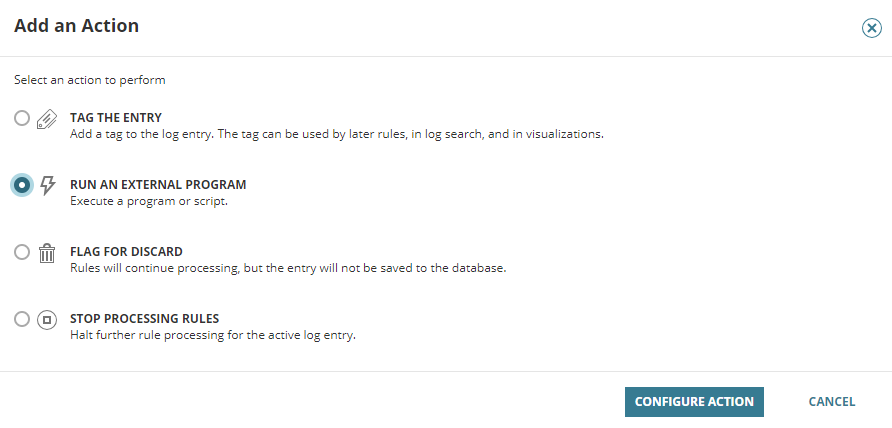
Task: Cancel adding the action
Action: (832, 402)
